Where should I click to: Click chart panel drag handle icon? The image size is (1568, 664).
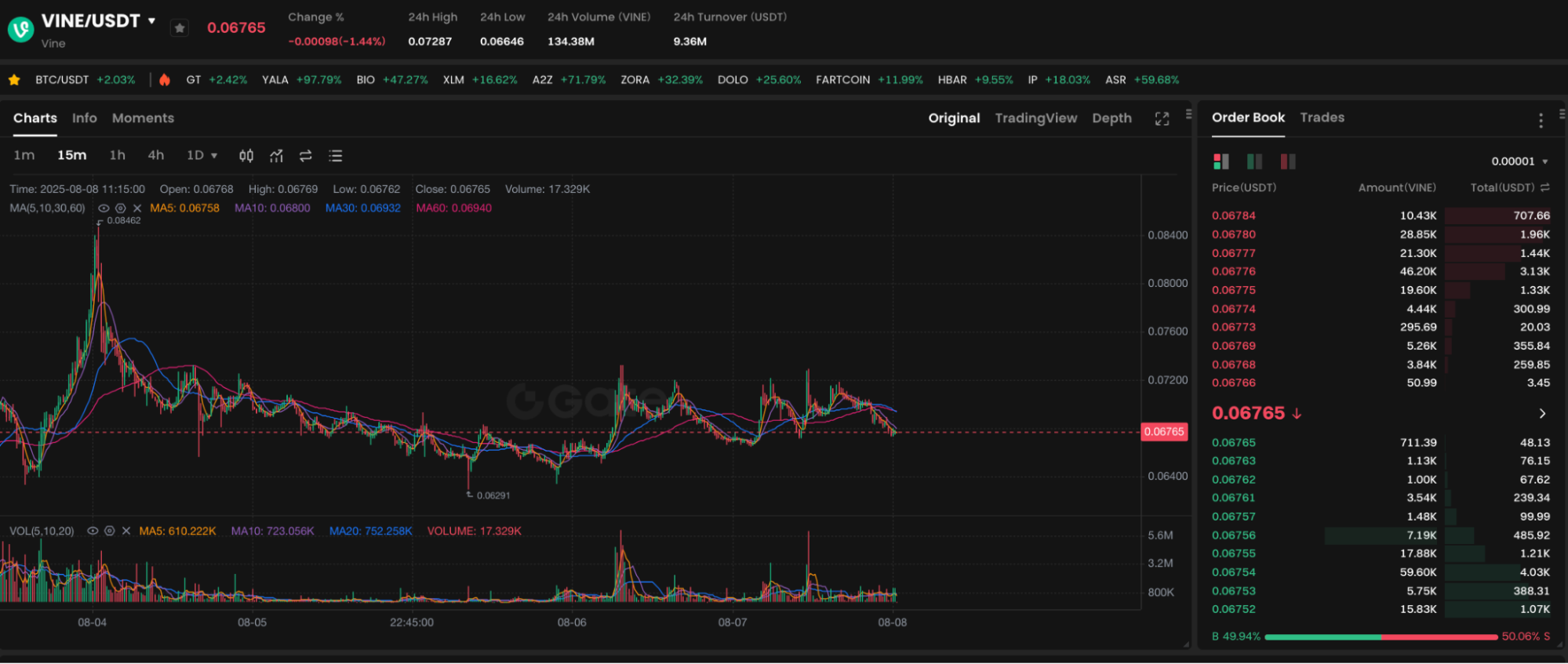coord(1188,114)
